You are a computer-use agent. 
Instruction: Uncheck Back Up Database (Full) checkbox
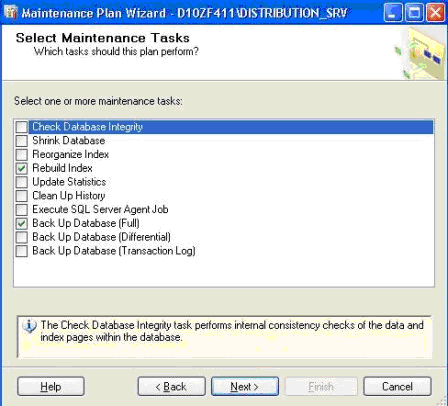click(x=22, y=223)
